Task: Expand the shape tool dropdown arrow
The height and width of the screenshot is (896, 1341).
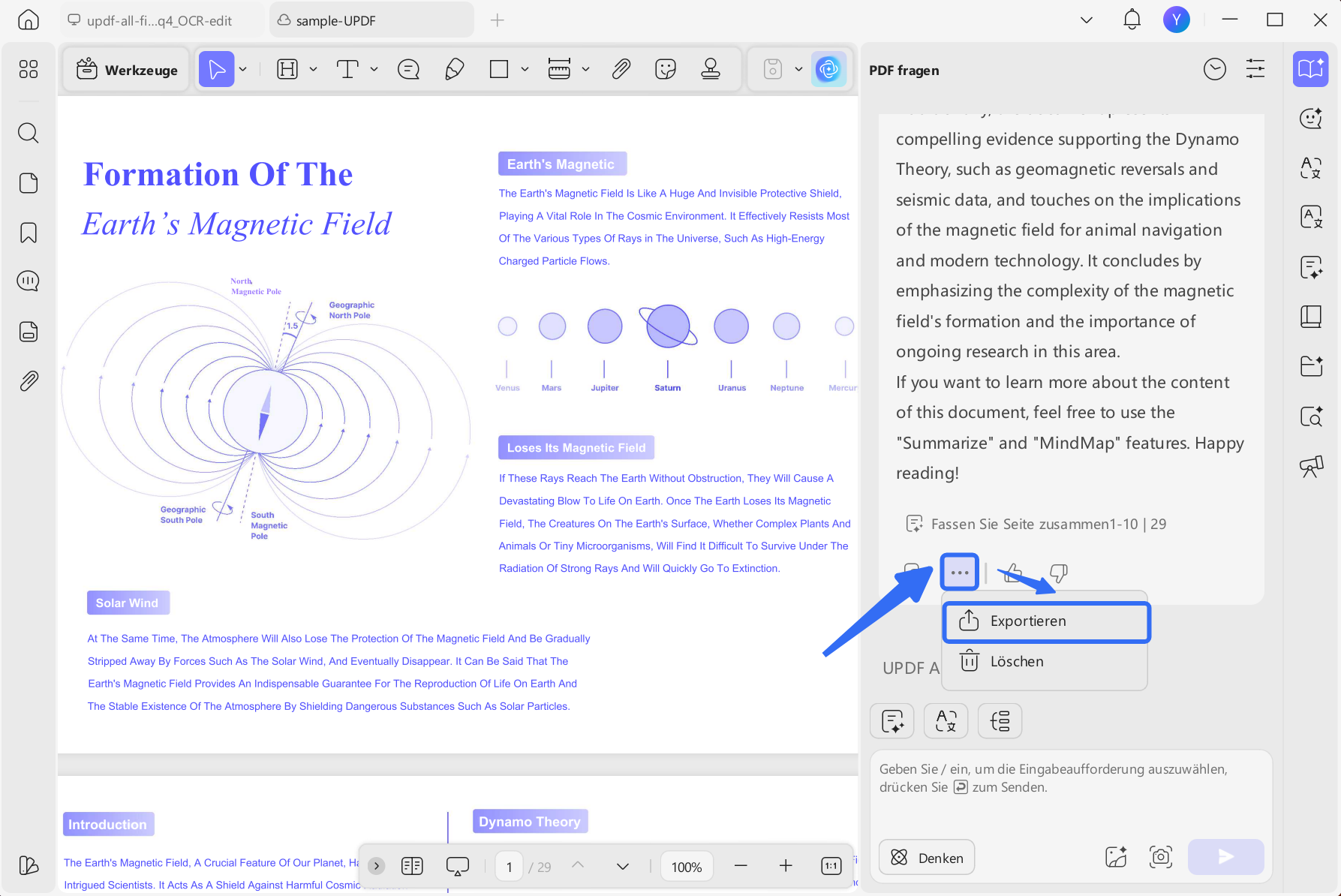Action: tap(525, 70)
